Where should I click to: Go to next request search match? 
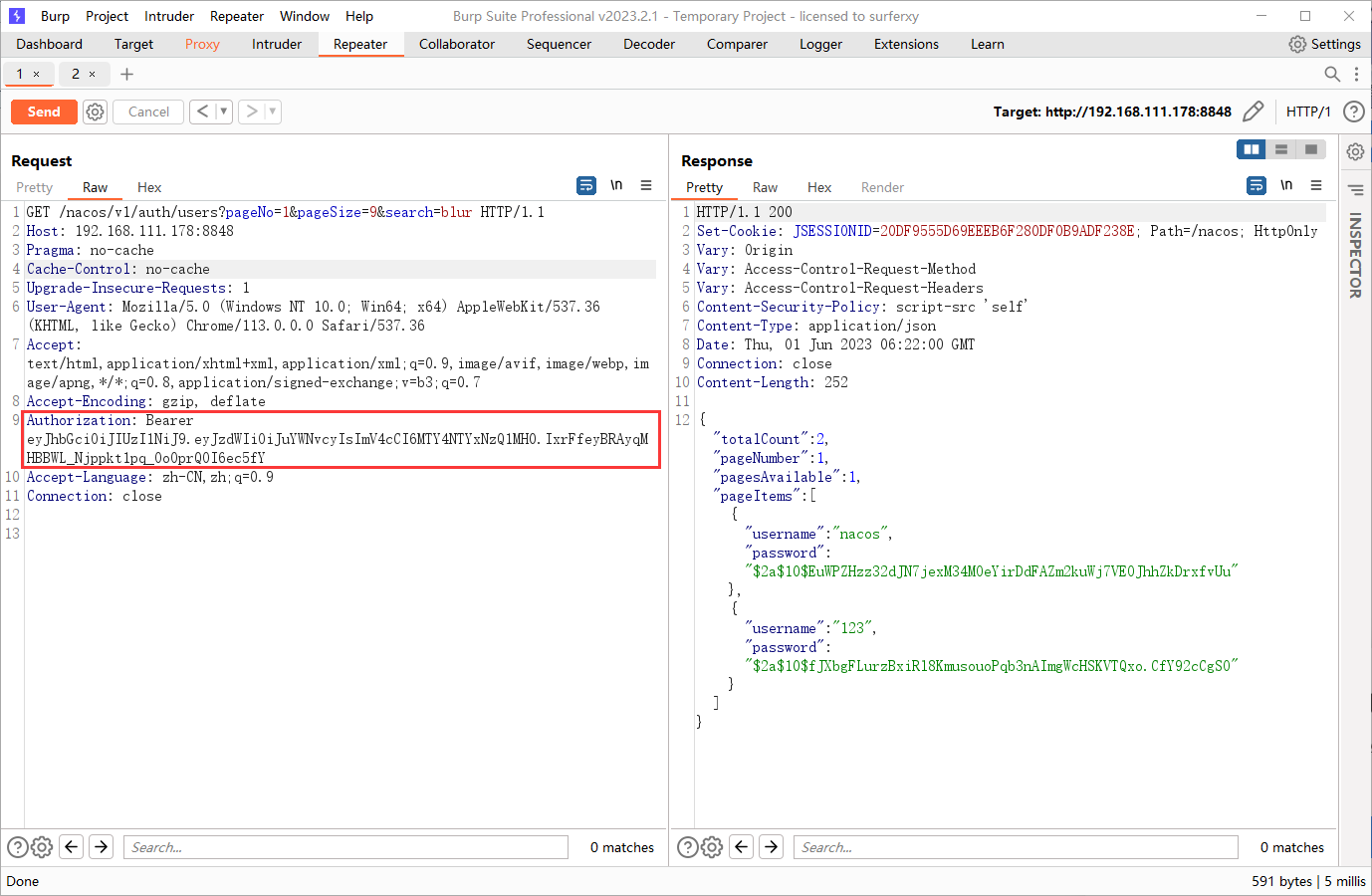[x=102, y=847]
